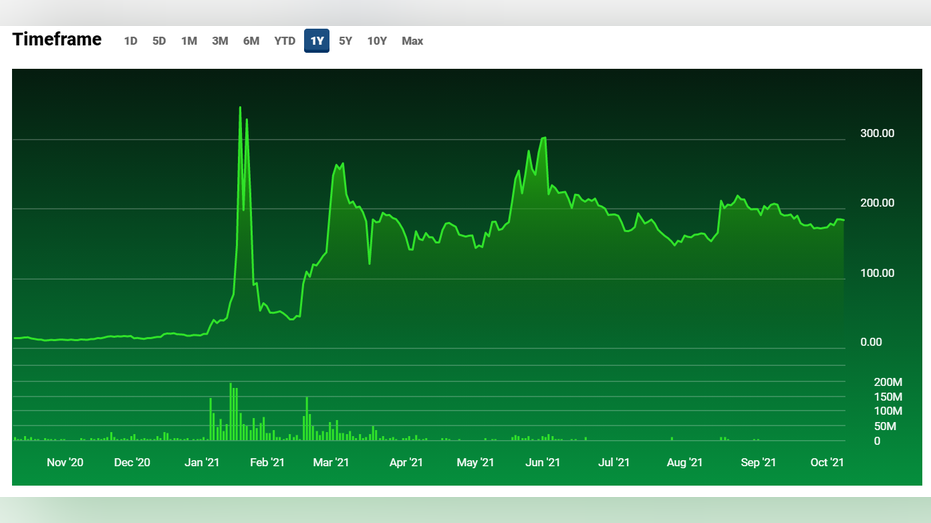Click the Jul '21 date label
931x523 pixels.
(613, 462)
